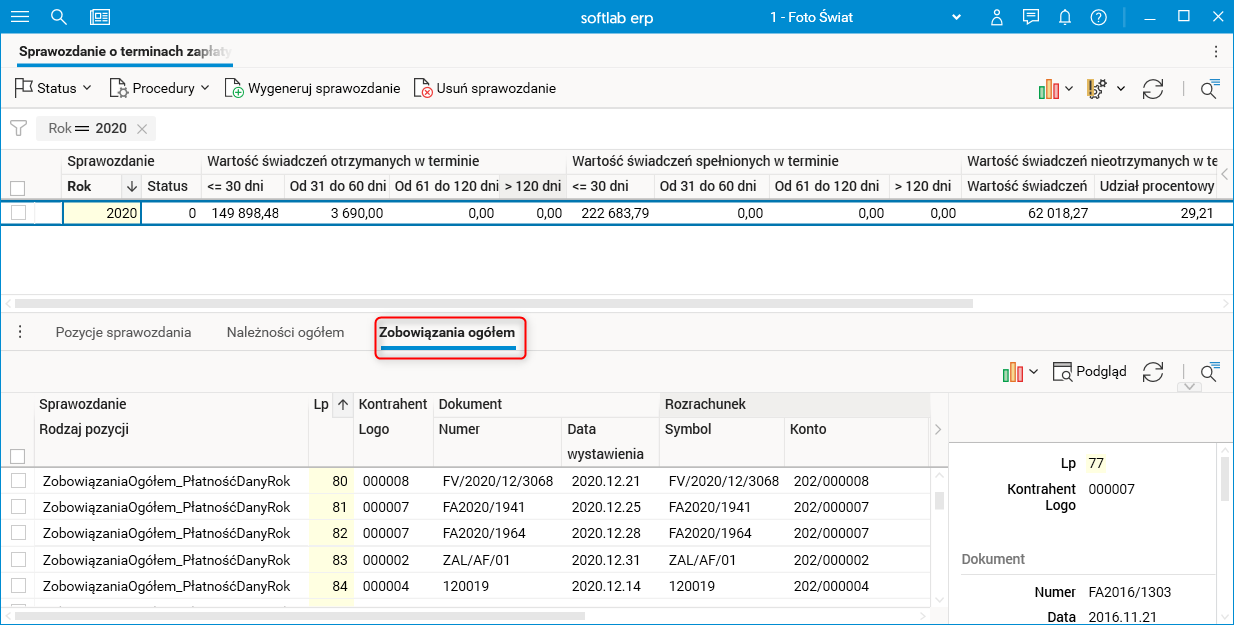
Task: Click Wygeneruj sprawozdanie button
Action: [312, 88]
